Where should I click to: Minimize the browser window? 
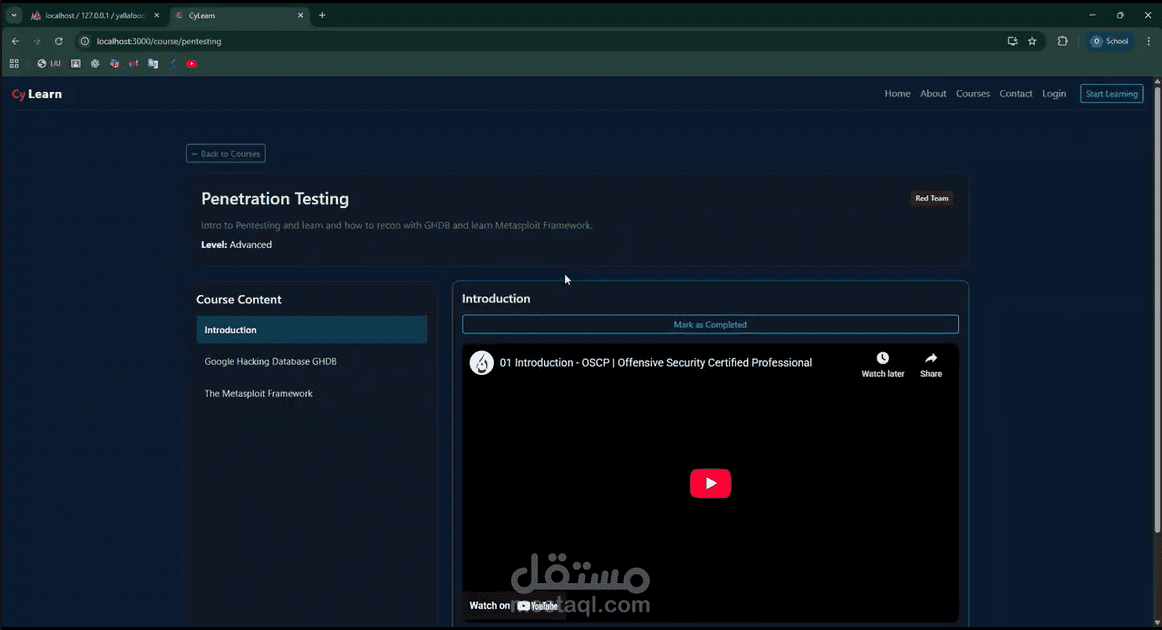click(x=1092, y=15)
